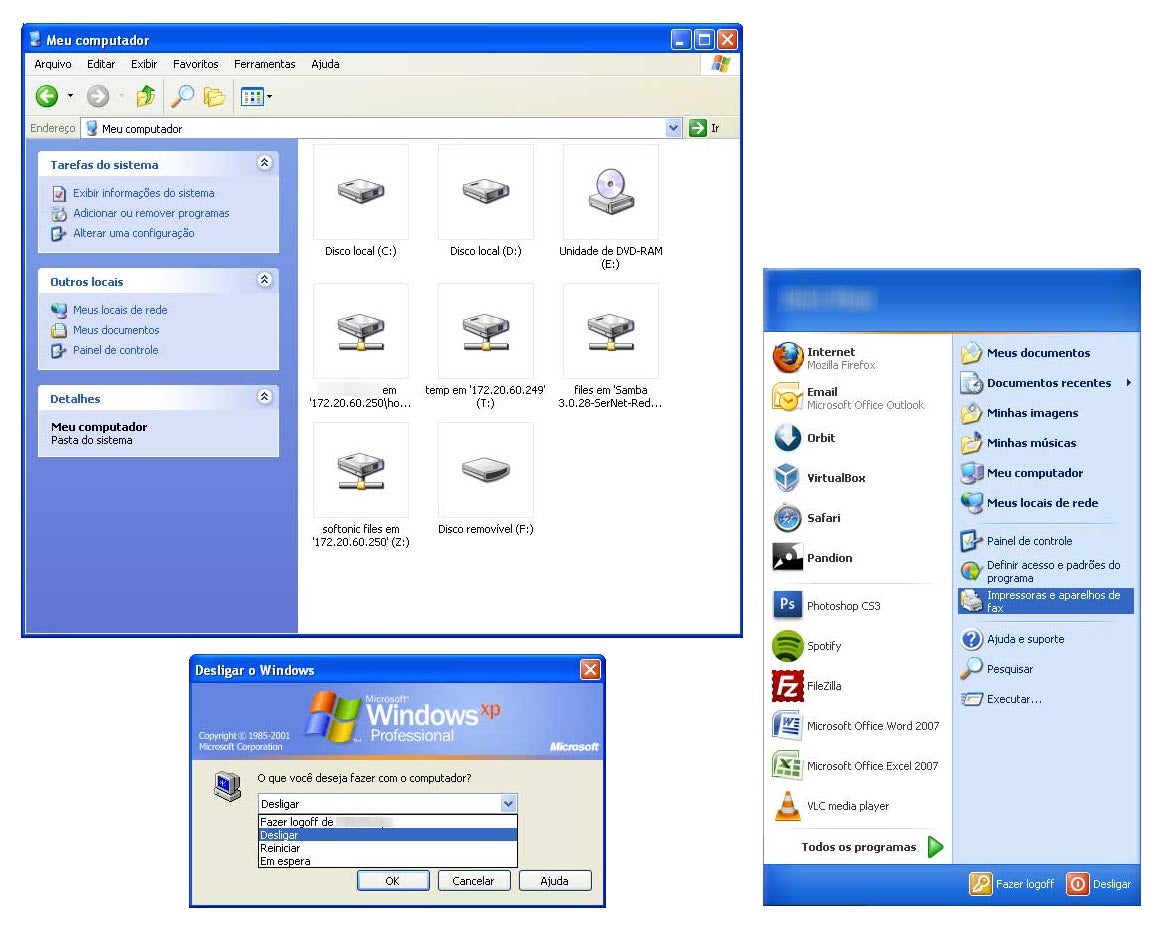The image size is (1160, 925).
Task: Open Adicionar ou remover programas link
Action: [151, 213]
